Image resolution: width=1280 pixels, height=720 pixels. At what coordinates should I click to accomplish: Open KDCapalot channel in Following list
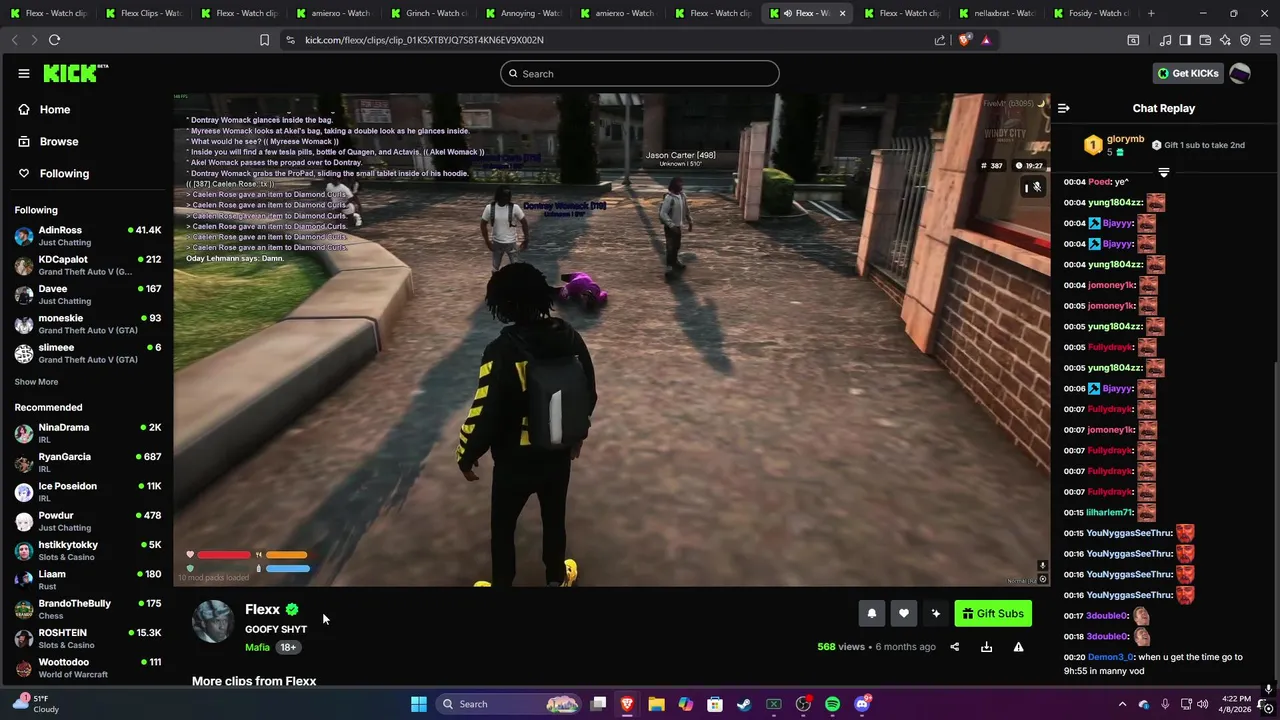point(87,265)
